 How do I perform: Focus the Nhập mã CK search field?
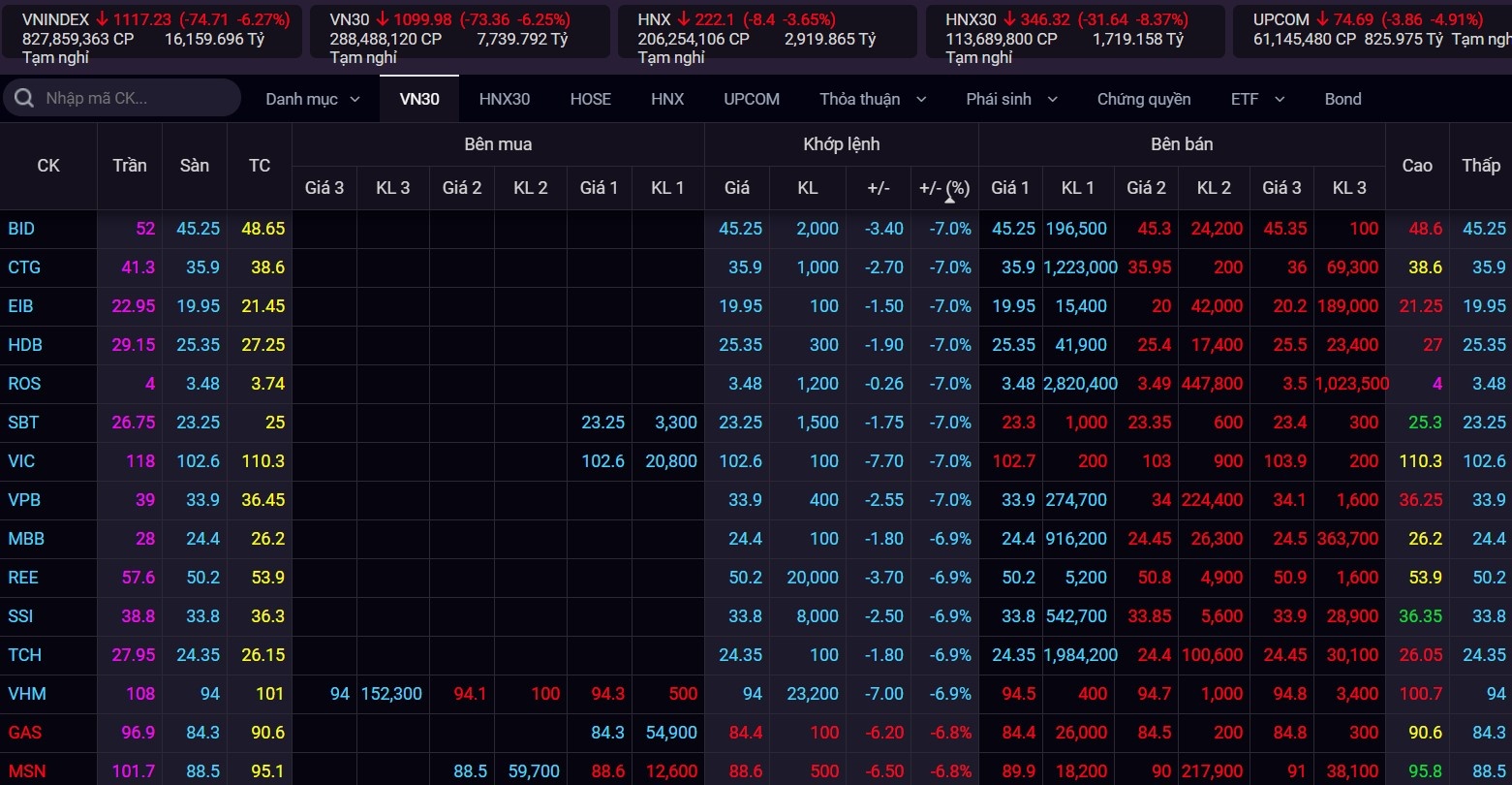(136, 99)
